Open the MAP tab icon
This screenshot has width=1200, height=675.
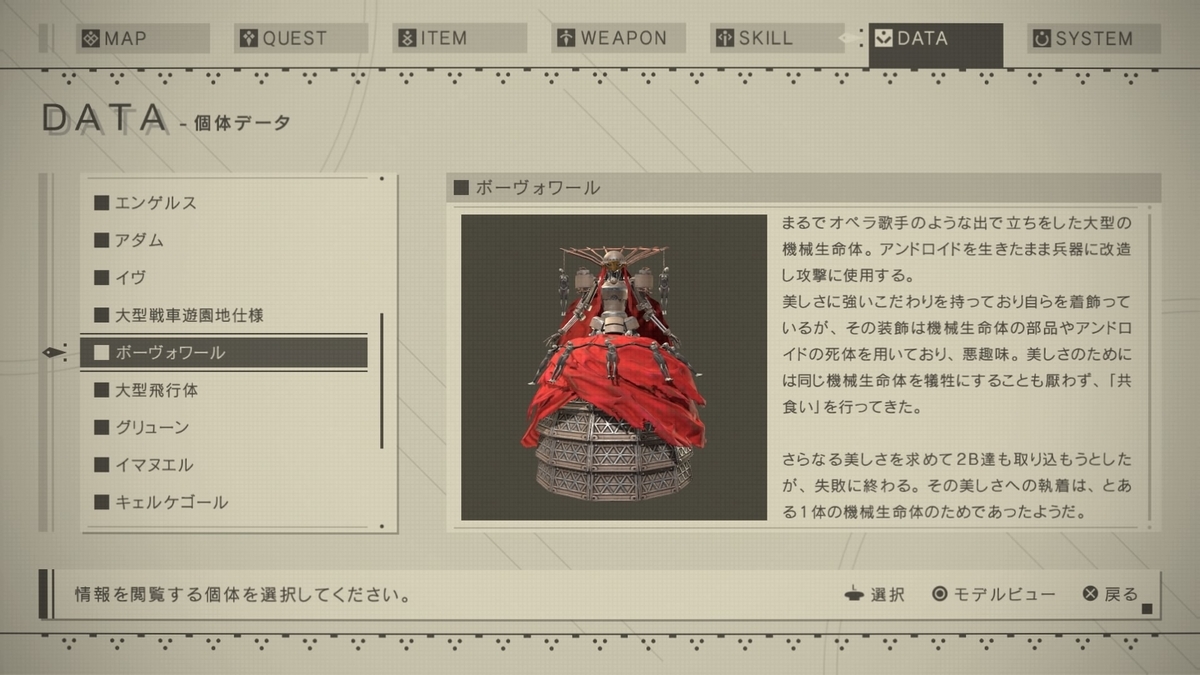point(90,39)
